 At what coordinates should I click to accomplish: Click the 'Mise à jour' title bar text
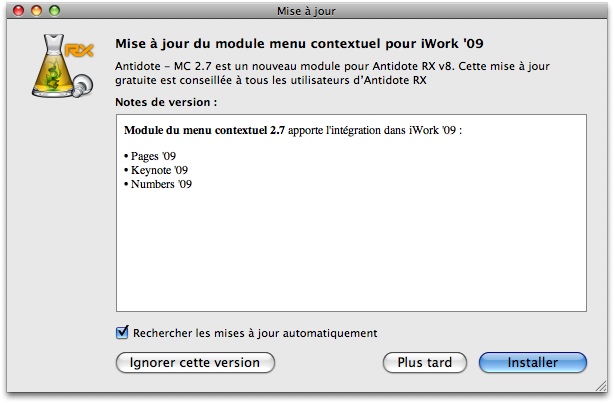(306, 11)
